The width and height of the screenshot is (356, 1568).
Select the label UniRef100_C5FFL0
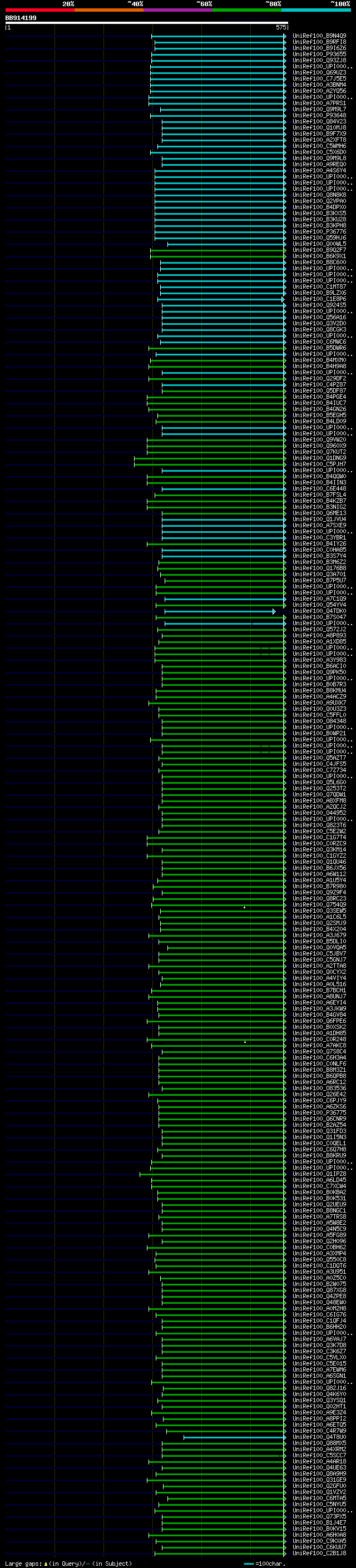pos(319,715)
